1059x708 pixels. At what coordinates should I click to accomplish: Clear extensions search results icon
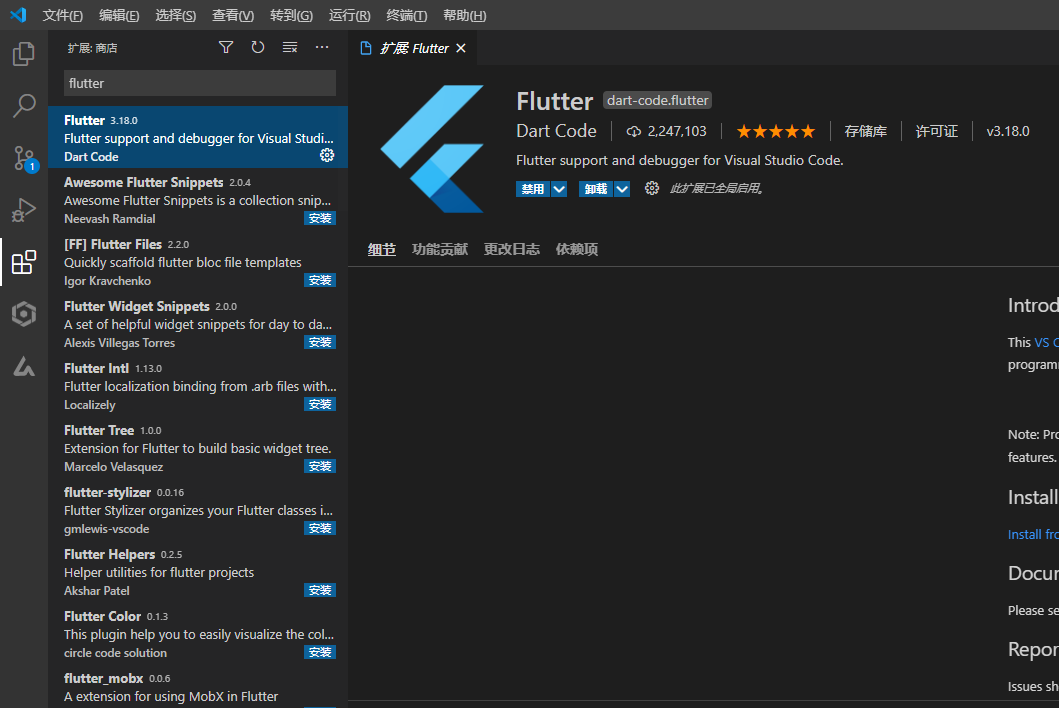tap(290, 47)
